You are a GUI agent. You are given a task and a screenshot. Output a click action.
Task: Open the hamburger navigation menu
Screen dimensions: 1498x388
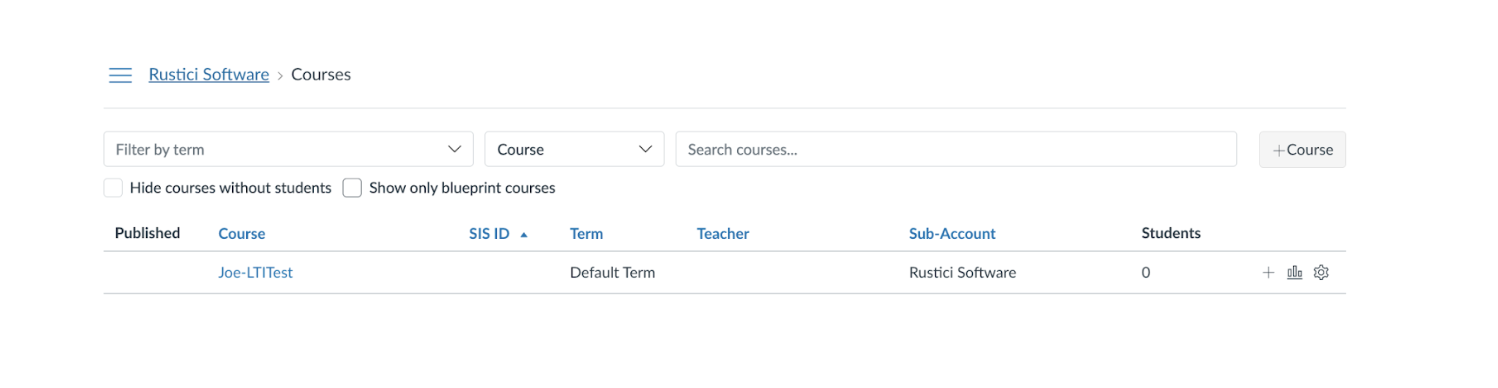pos(120,75)
